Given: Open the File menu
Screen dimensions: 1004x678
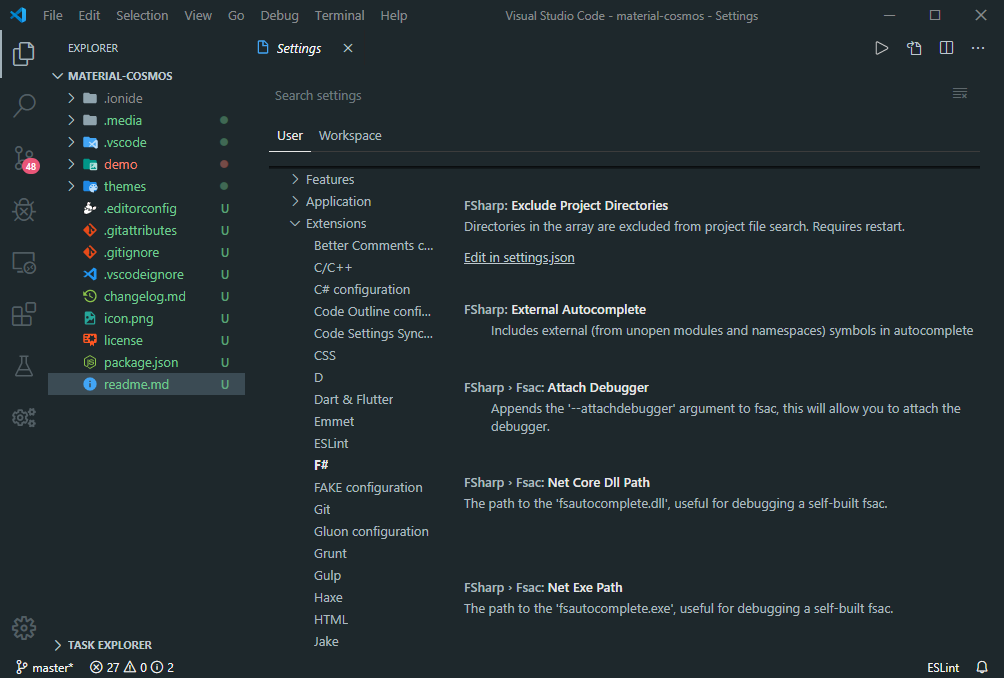Looking at the screenshot, I should point(53,15).
